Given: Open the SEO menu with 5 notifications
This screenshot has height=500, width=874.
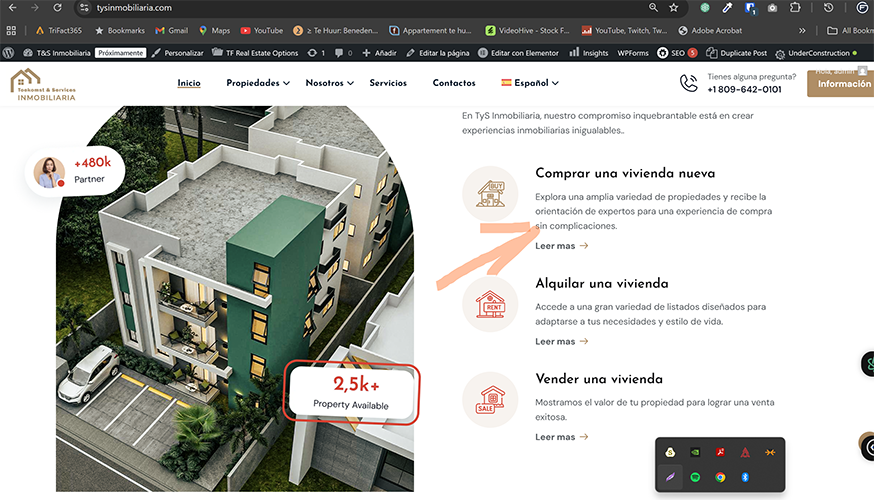Looking at the screenshot, I should click(677, 53).
